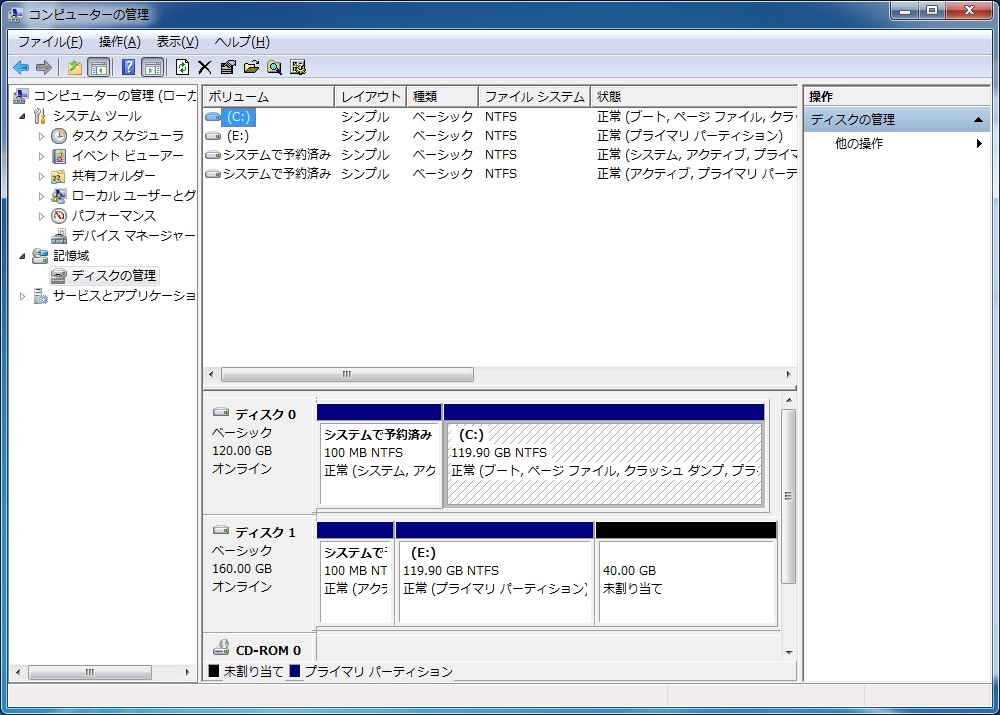
Task: Expand サービスとアプリケーション node arrow
Action: tap(22, 296)
